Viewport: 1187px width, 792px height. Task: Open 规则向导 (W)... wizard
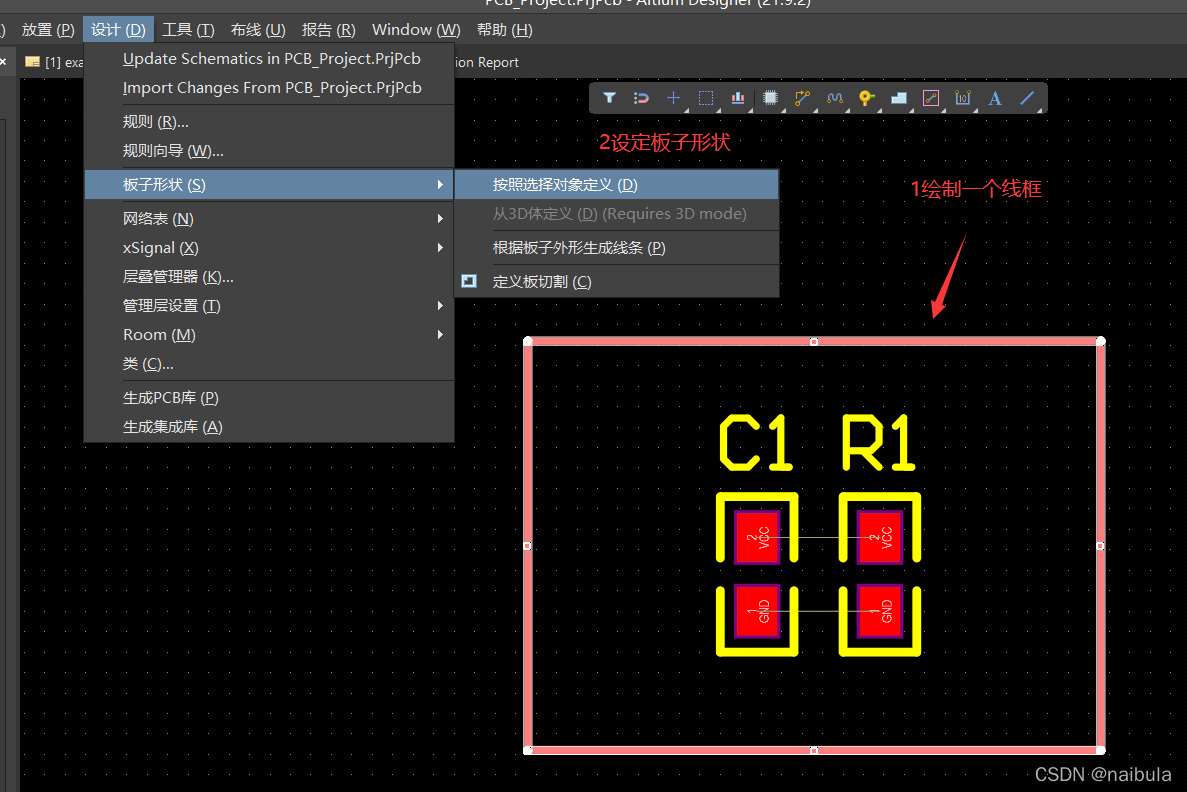click(x=269, y=151)
